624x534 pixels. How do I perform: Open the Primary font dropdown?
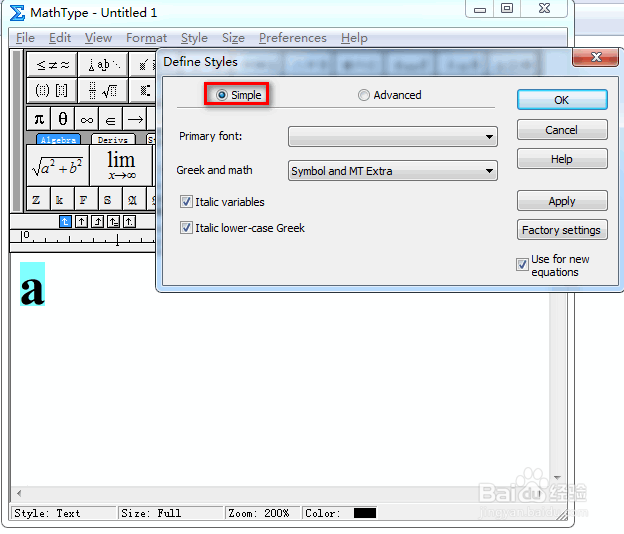pyautogui.click(x=393, y=136)
